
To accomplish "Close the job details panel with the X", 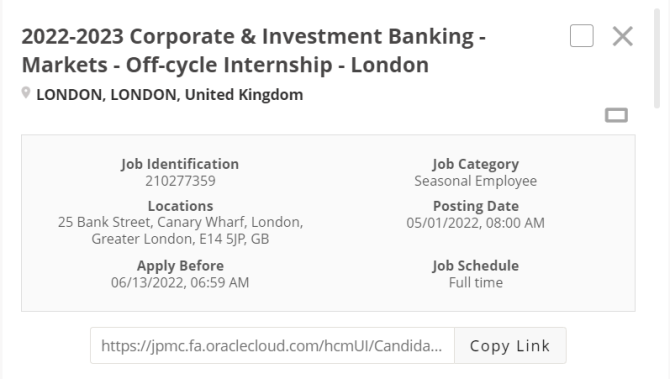I will tap(623, 36).
